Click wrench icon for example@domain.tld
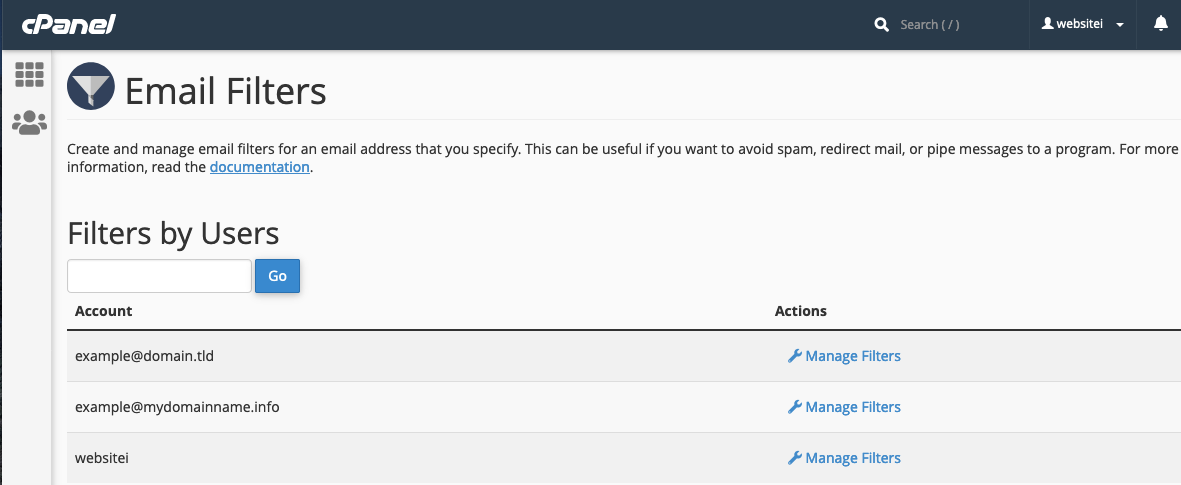The width and height of the screenshot is (1181, 485). [795, 356]
